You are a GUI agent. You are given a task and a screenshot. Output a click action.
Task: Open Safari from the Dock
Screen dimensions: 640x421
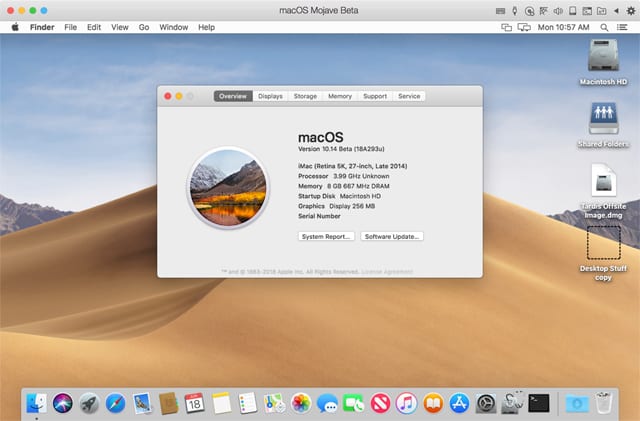[x=116, y=403]
